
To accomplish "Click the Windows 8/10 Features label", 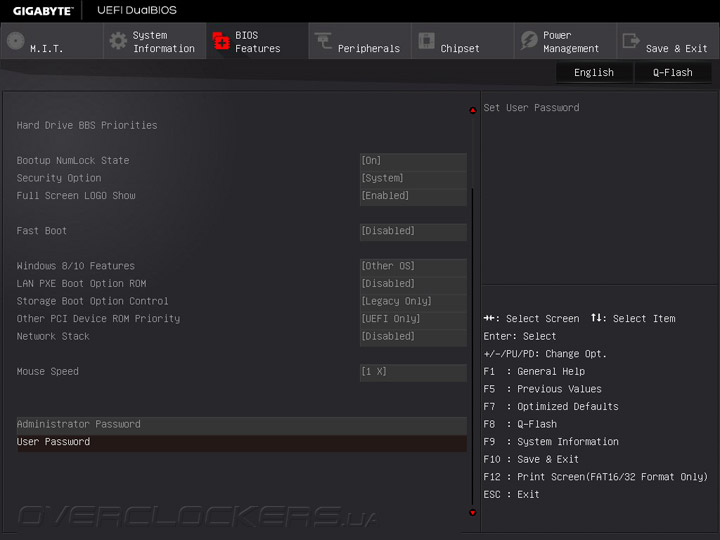I will point(76,266).
